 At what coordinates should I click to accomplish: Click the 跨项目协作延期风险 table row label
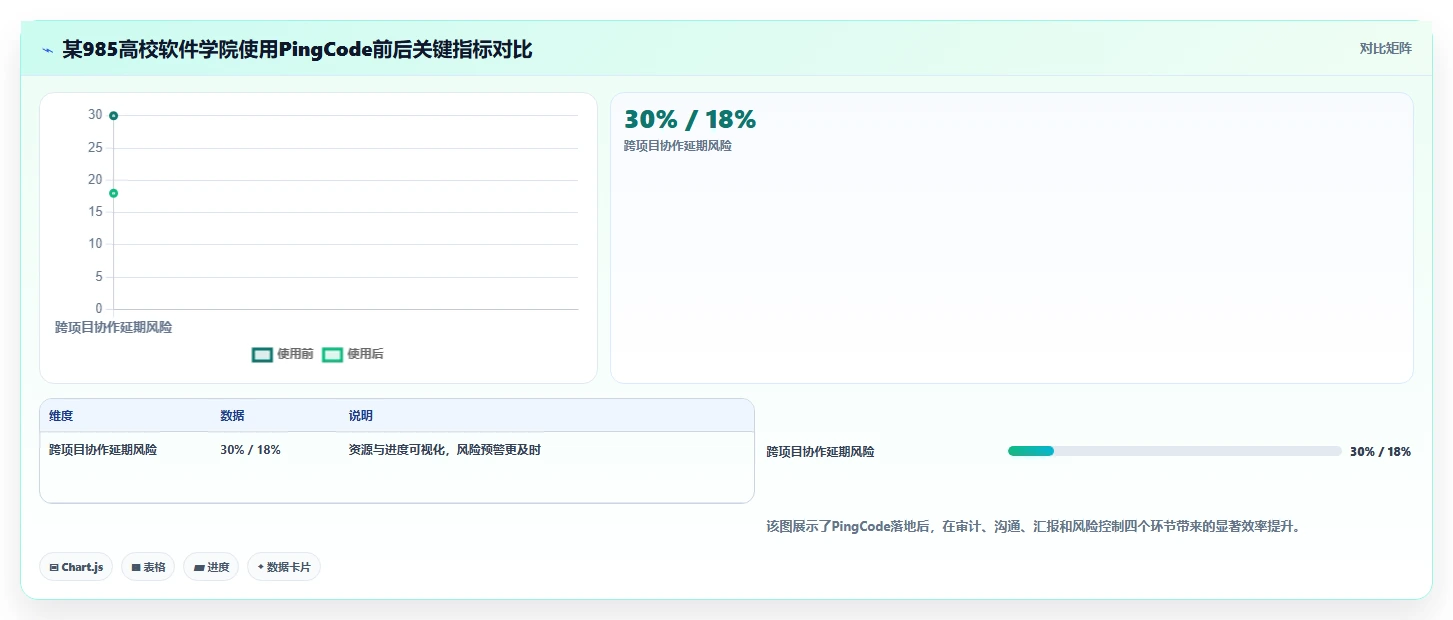pyautogui.click(x=103, y=450)
